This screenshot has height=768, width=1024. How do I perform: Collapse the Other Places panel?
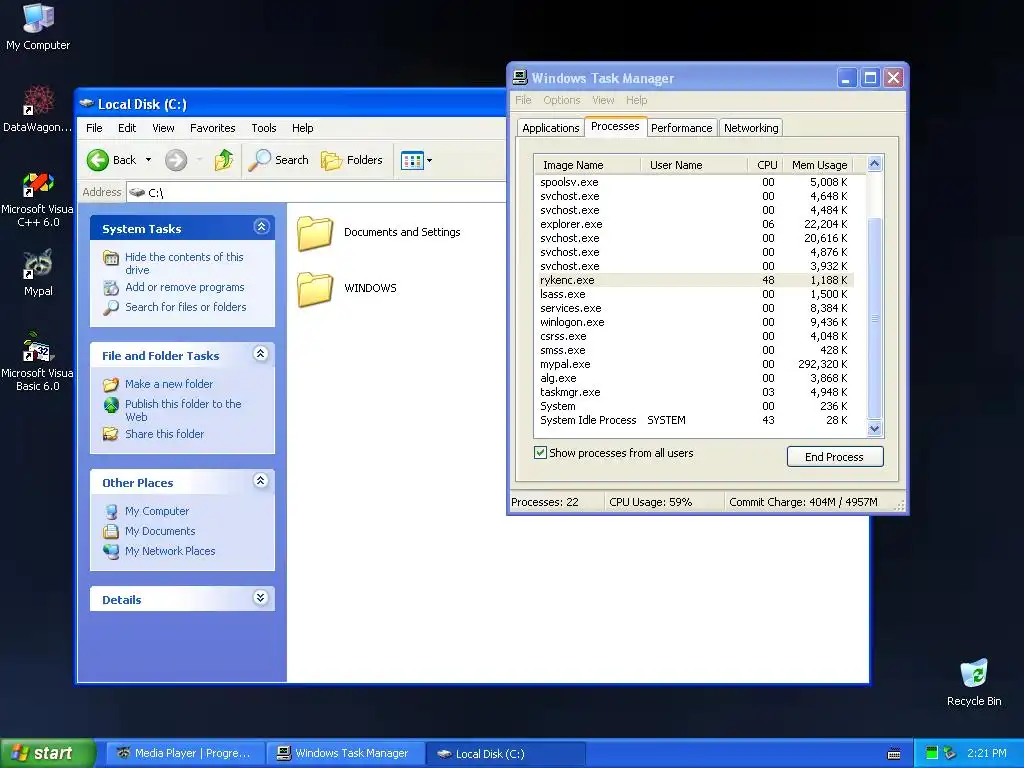(261, 481)
